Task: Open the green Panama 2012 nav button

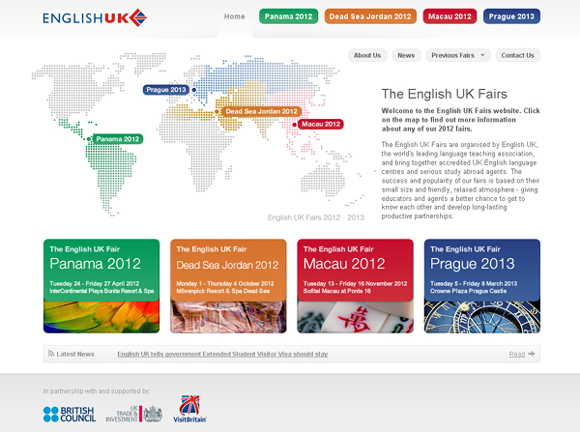Action: 289,17
